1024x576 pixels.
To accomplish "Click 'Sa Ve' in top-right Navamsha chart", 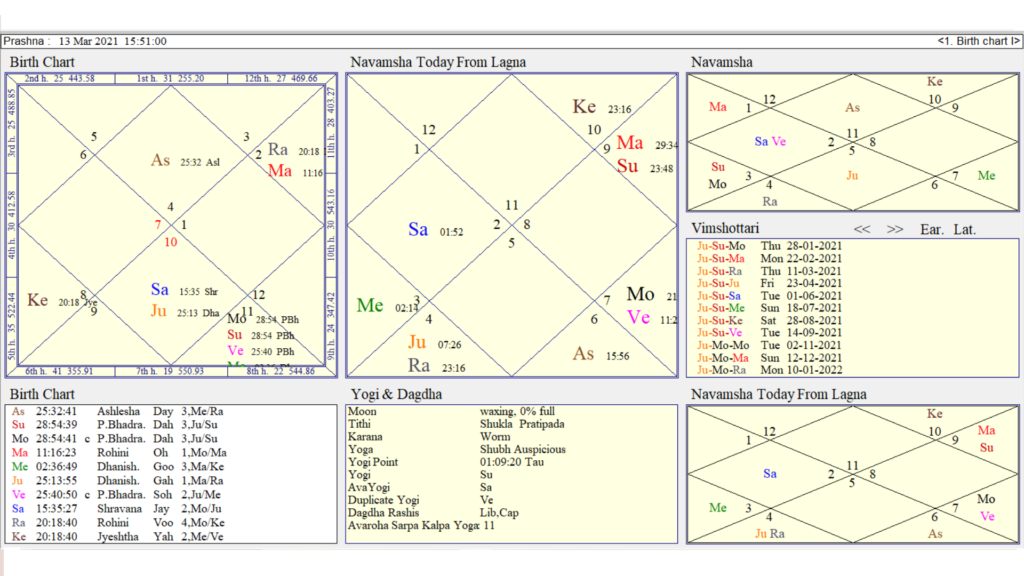I will [770, 142].
